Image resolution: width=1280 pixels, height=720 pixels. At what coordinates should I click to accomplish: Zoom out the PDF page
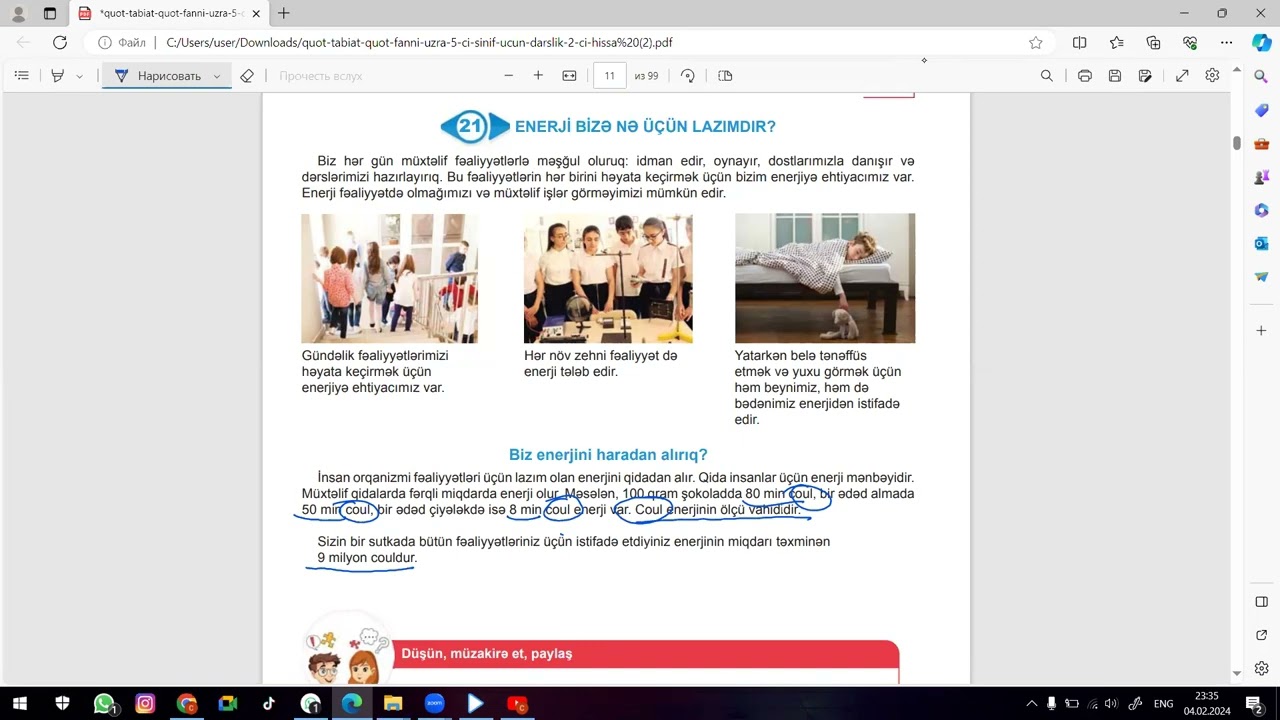click(508, 76)
